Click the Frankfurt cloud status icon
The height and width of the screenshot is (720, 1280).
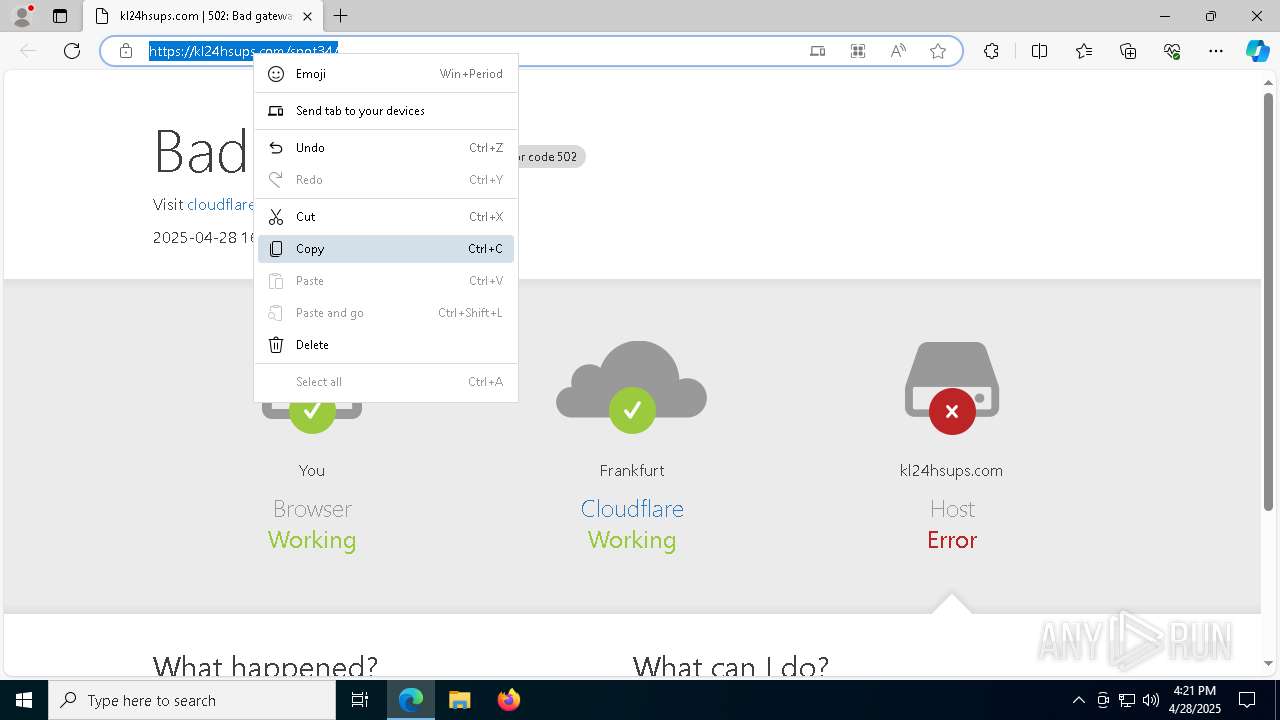[632, 387]
